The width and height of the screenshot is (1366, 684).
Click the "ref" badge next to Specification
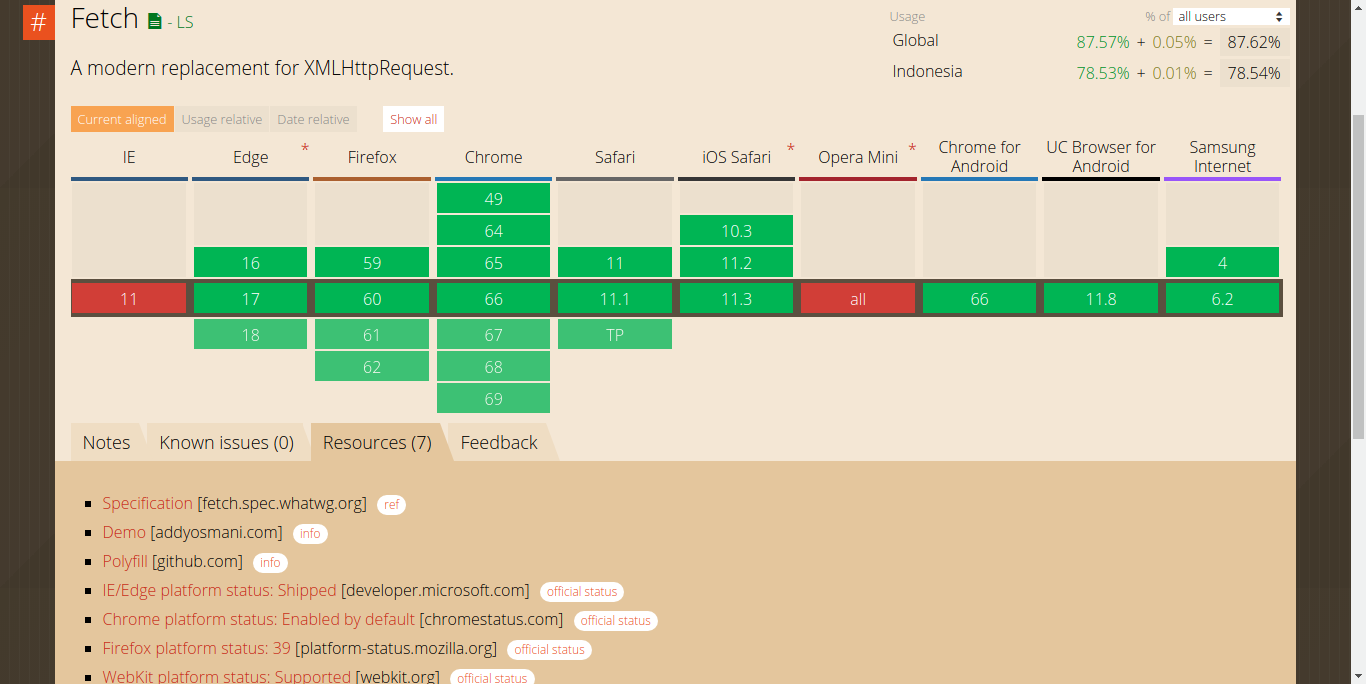click(x=391, y=504)
